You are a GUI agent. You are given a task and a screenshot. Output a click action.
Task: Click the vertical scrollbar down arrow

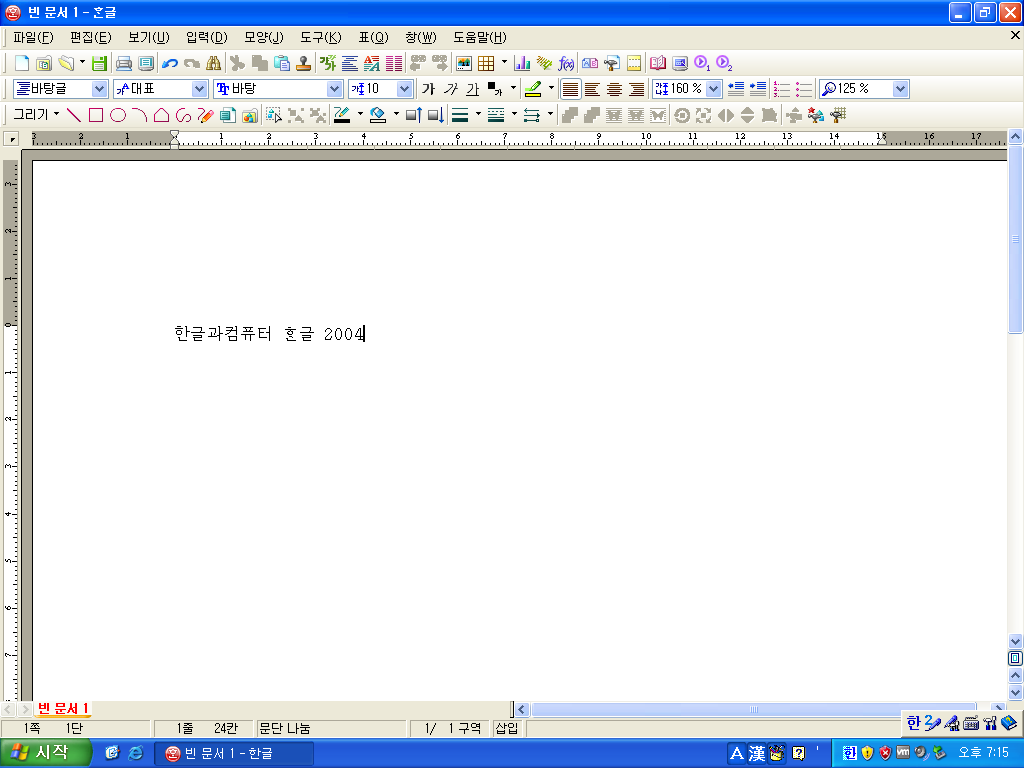tap(1015, 641)
